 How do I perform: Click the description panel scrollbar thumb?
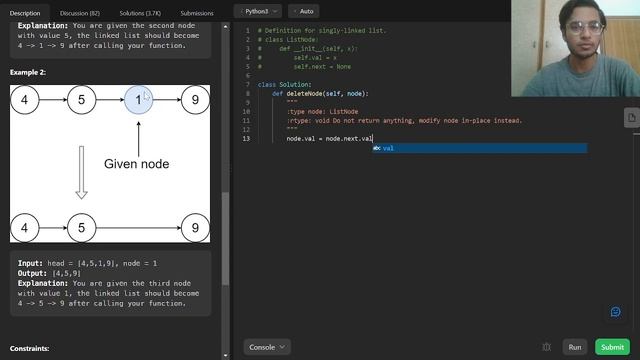click(225, 239)
